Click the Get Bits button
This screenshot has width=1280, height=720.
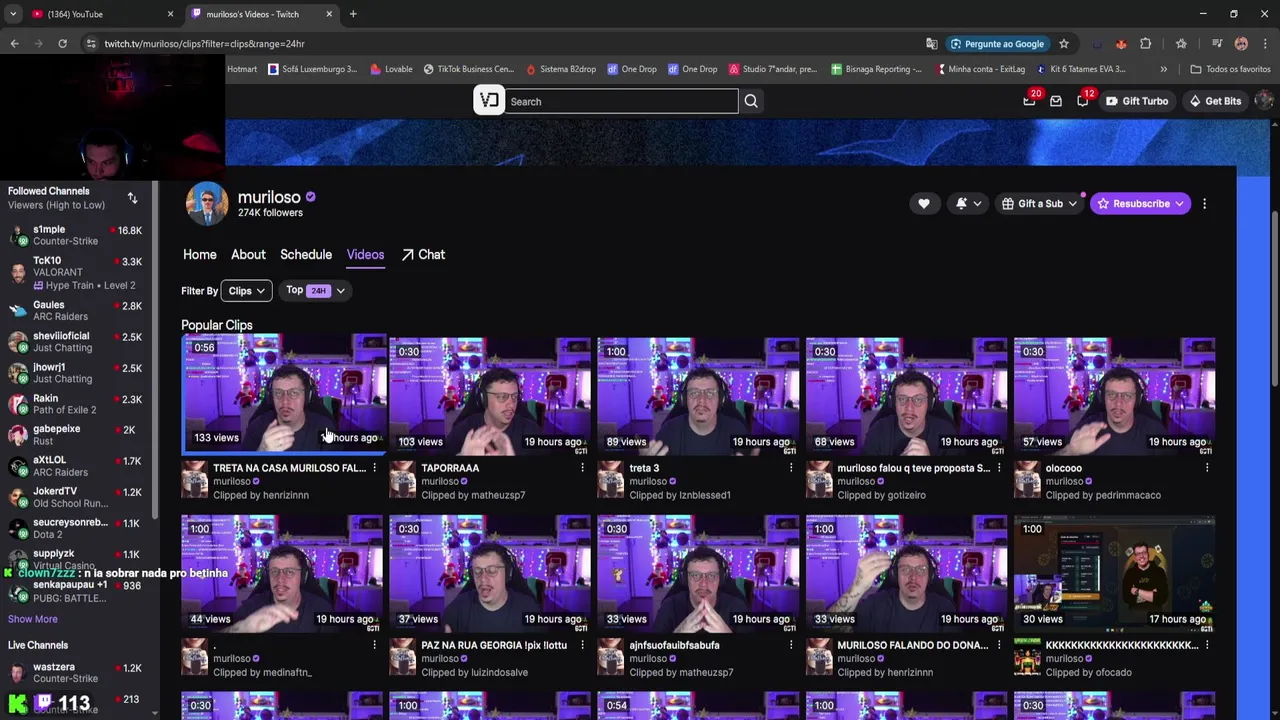1215,101
